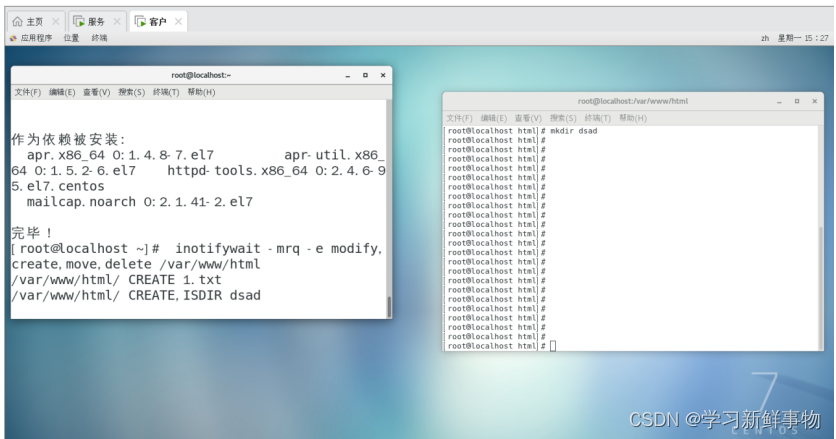Image resolution: width=836 pixels, height=439 pixels.
Task: Click the VM icon on 客户 tab
Action: pos(140,21)
